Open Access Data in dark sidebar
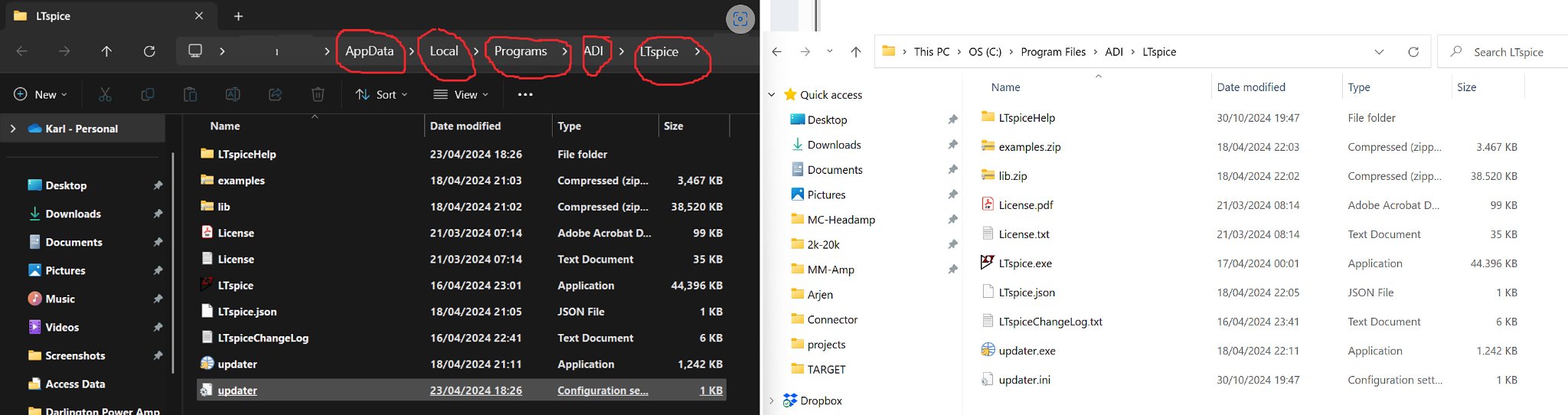Image resolution: width=1568 pixels, height=415 pixels. 75,384
